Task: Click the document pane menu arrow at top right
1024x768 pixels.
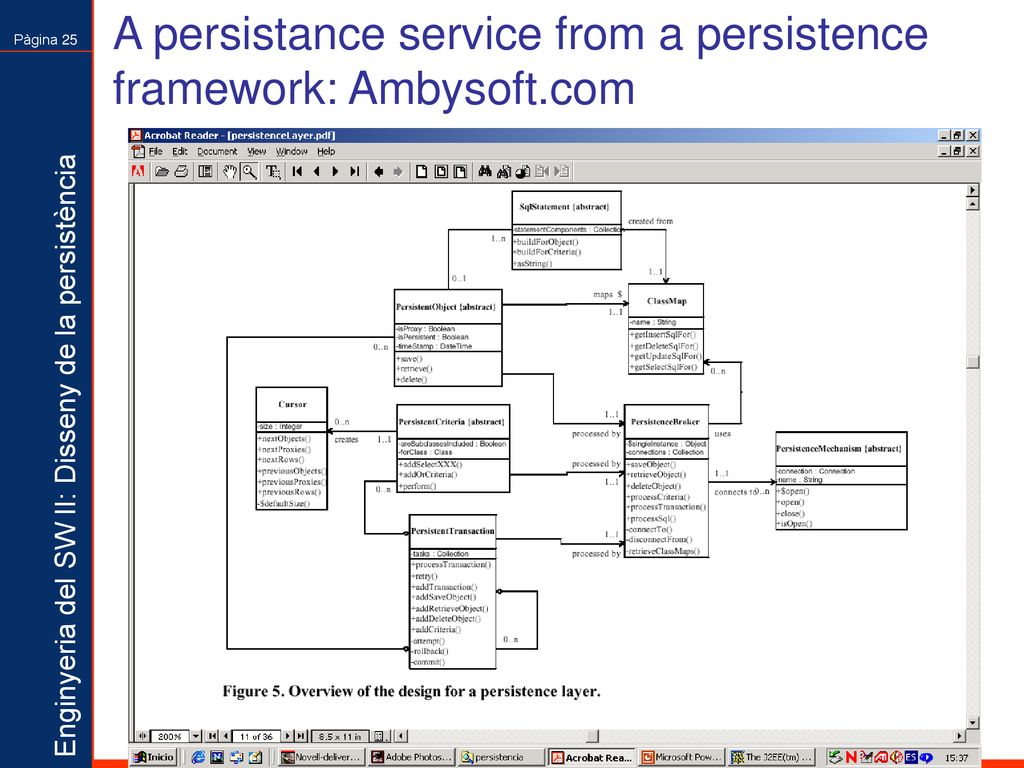Action: pos(973,190)
